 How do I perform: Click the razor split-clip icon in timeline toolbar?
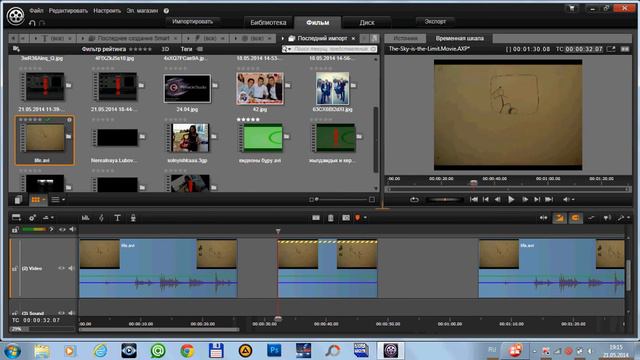(x=316, y=218)
